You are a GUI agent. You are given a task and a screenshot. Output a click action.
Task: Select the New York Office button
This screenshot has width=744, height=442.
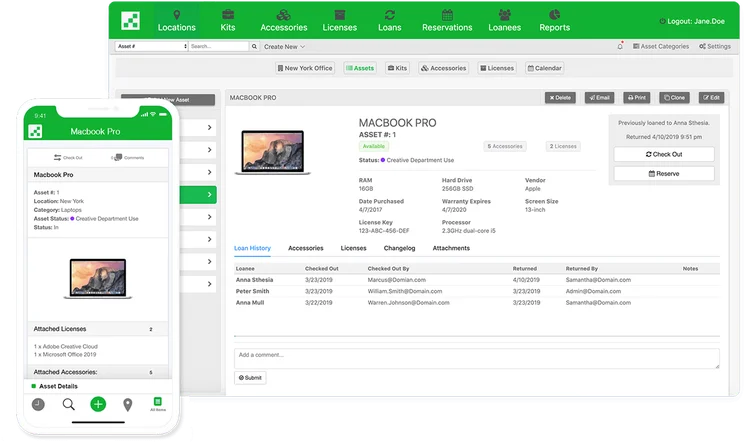click(x=305, y=68)
